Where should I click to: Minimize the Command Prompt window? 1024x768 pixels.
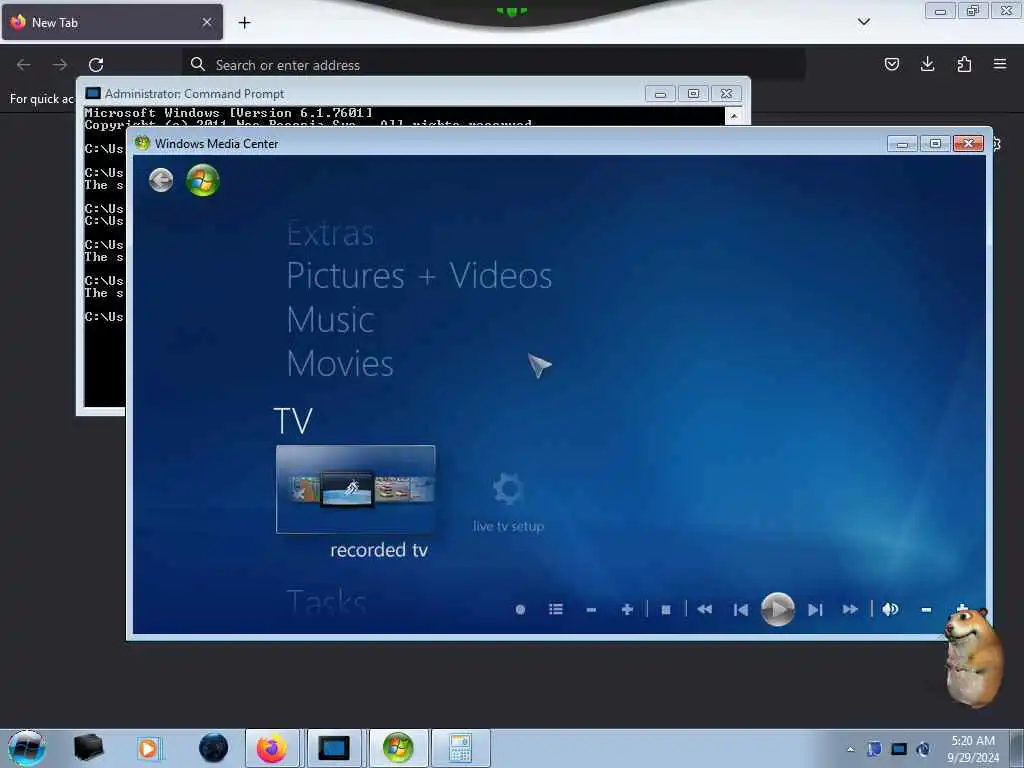click(660, 93)
